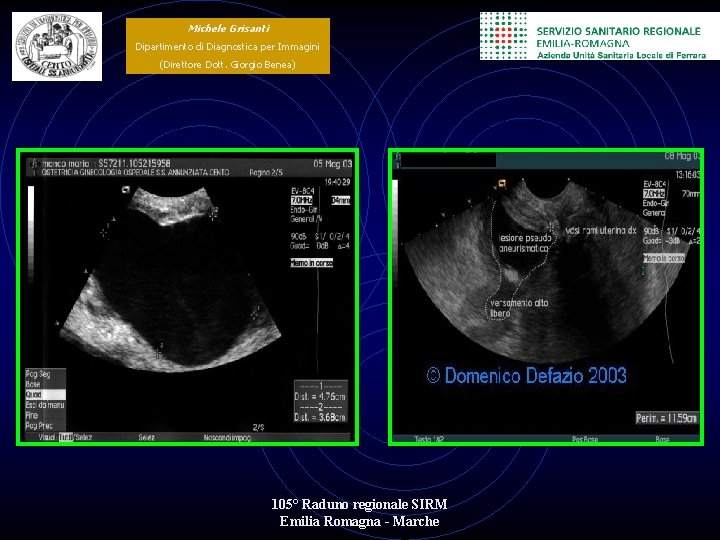Viewport: 720px width, 540px height.
Task: Click 'Emilia Romagna - Marche' footer text
Action: [x=360, y=521]
